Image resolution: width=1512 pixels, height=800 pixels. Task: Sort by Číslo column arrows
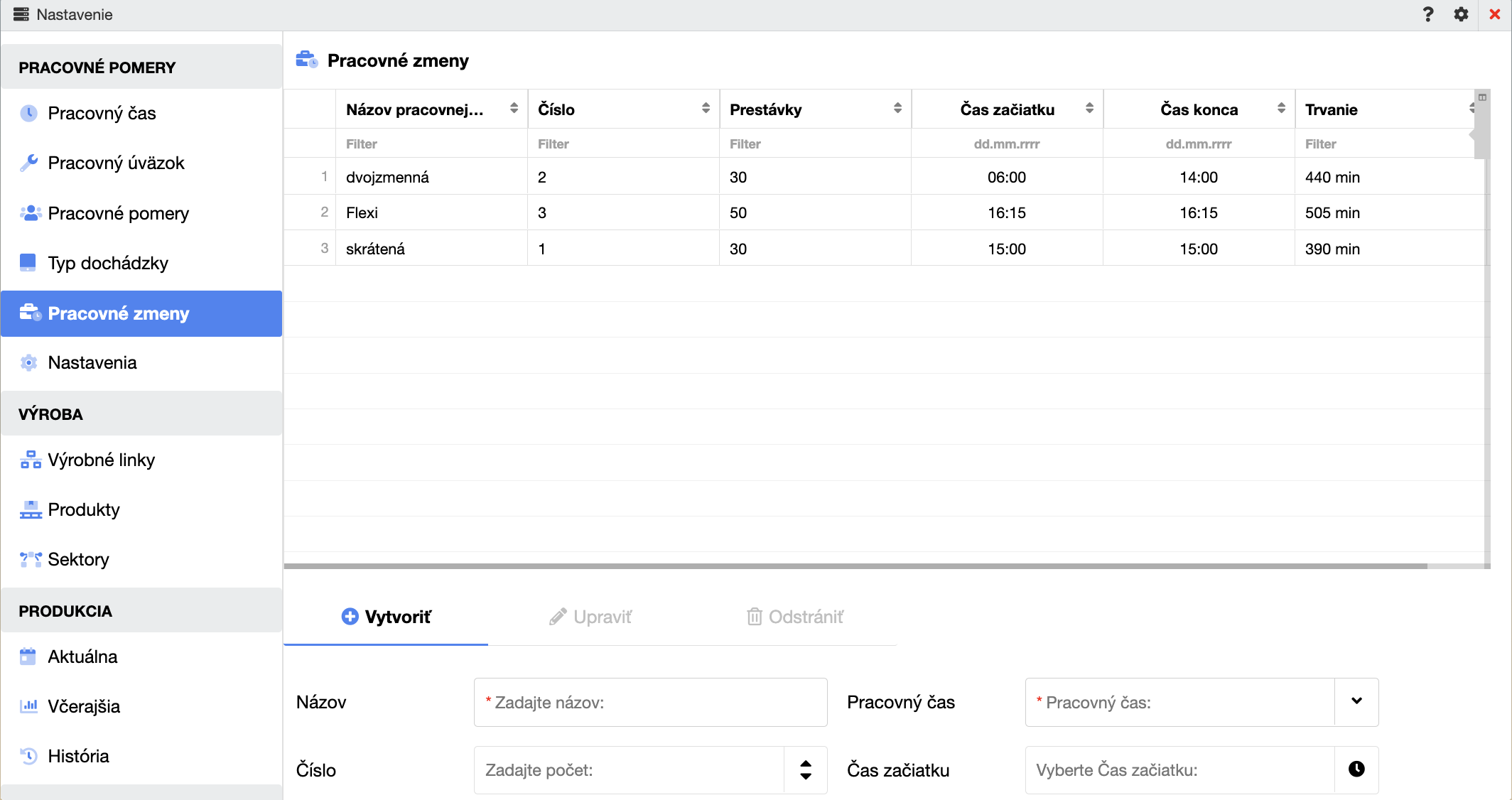(x=706, y=109)
